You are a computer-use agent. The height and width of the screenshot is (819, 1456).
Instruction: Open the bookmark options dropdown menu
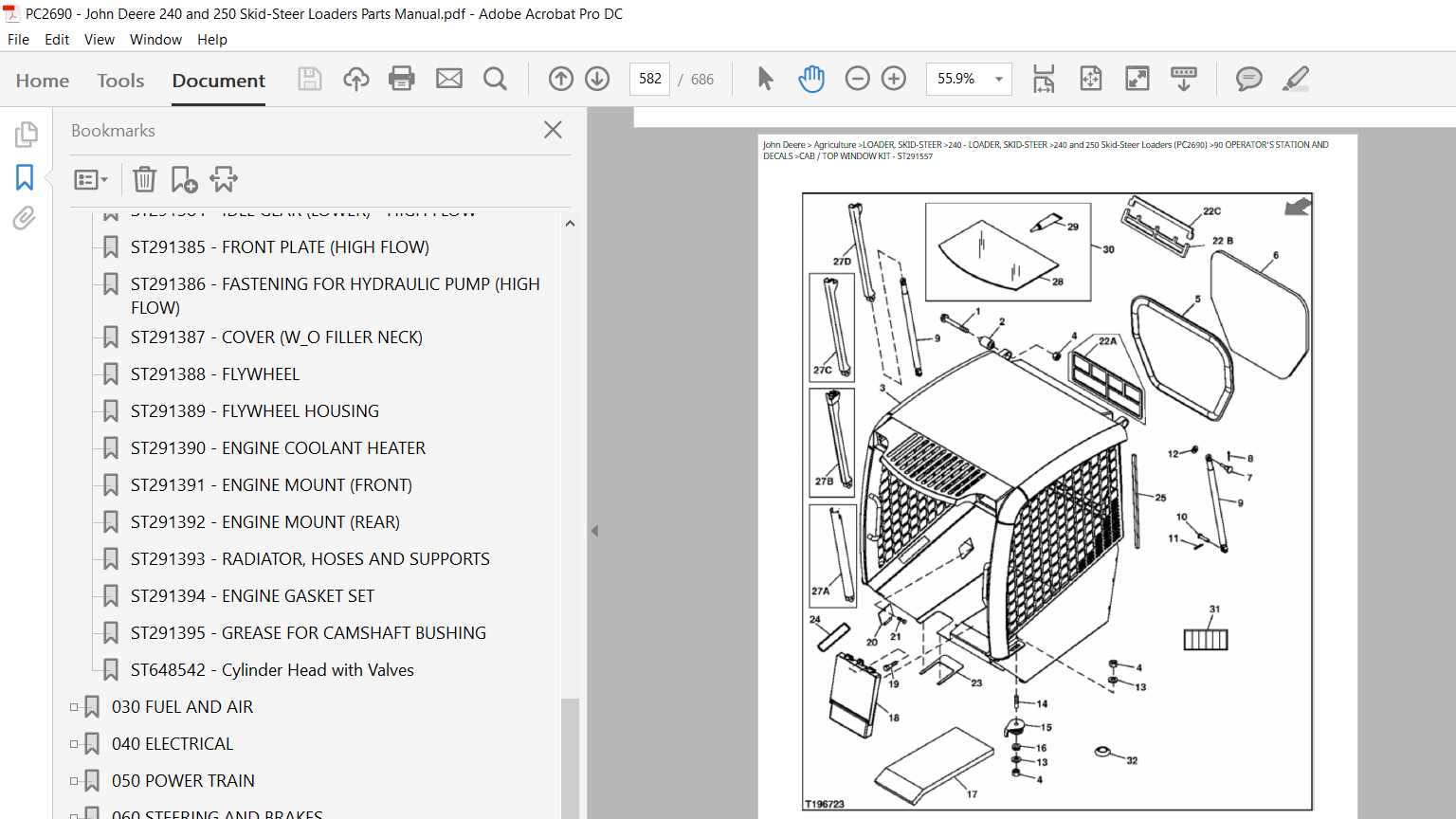tap(91, 179)
